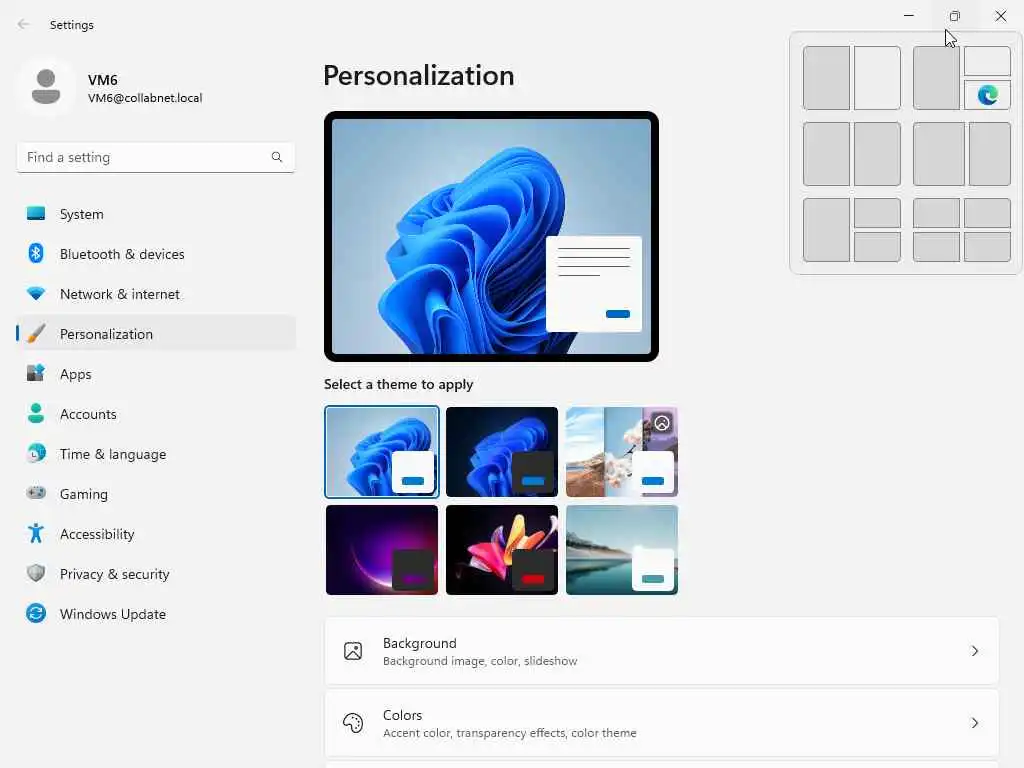Go to Windows Update
The height and width of the screenshot is (768, 1024).
pos(155,614)
